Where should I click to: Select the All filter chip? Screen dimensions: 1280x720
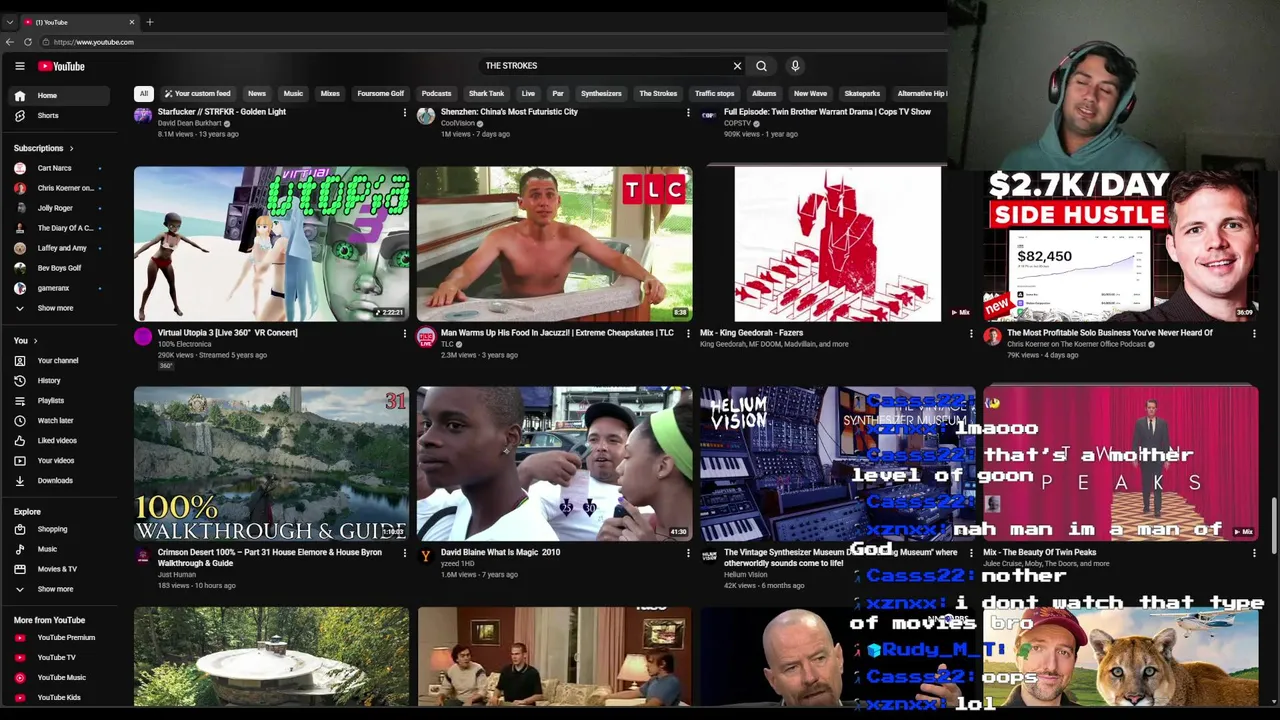click(x=144, y=94)
